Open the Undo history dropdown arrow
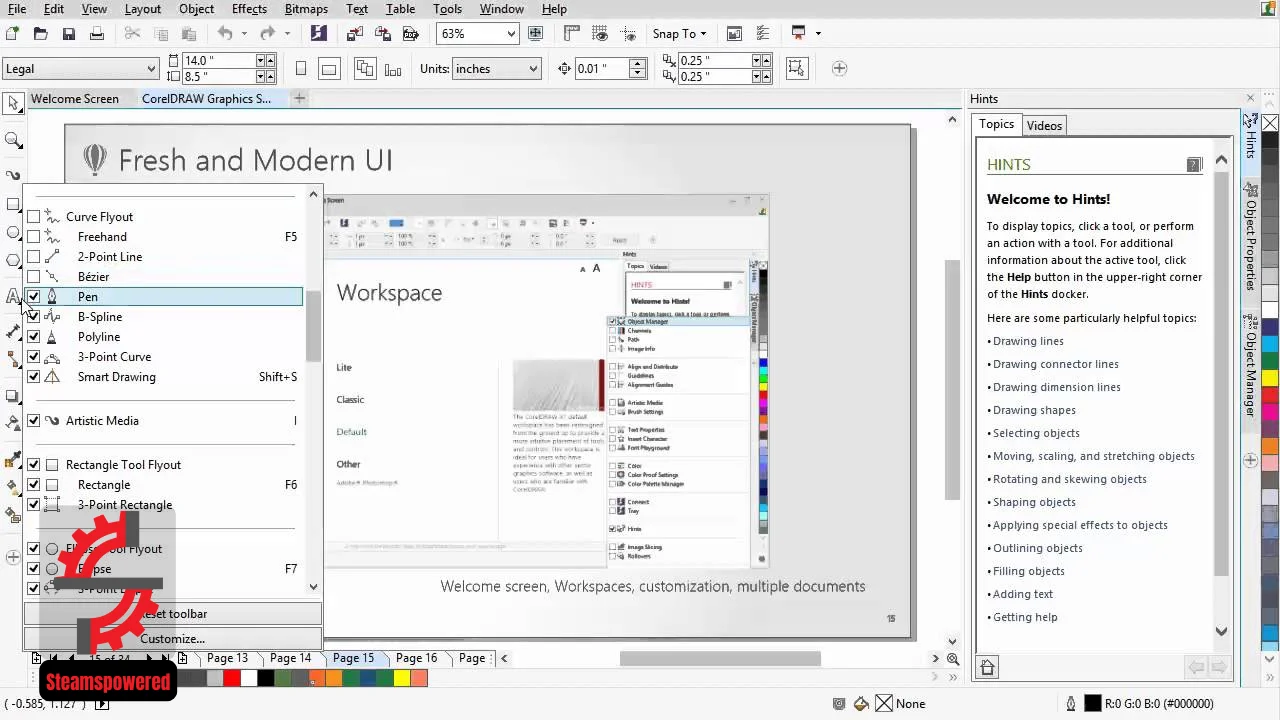 [x=245, y=33]
